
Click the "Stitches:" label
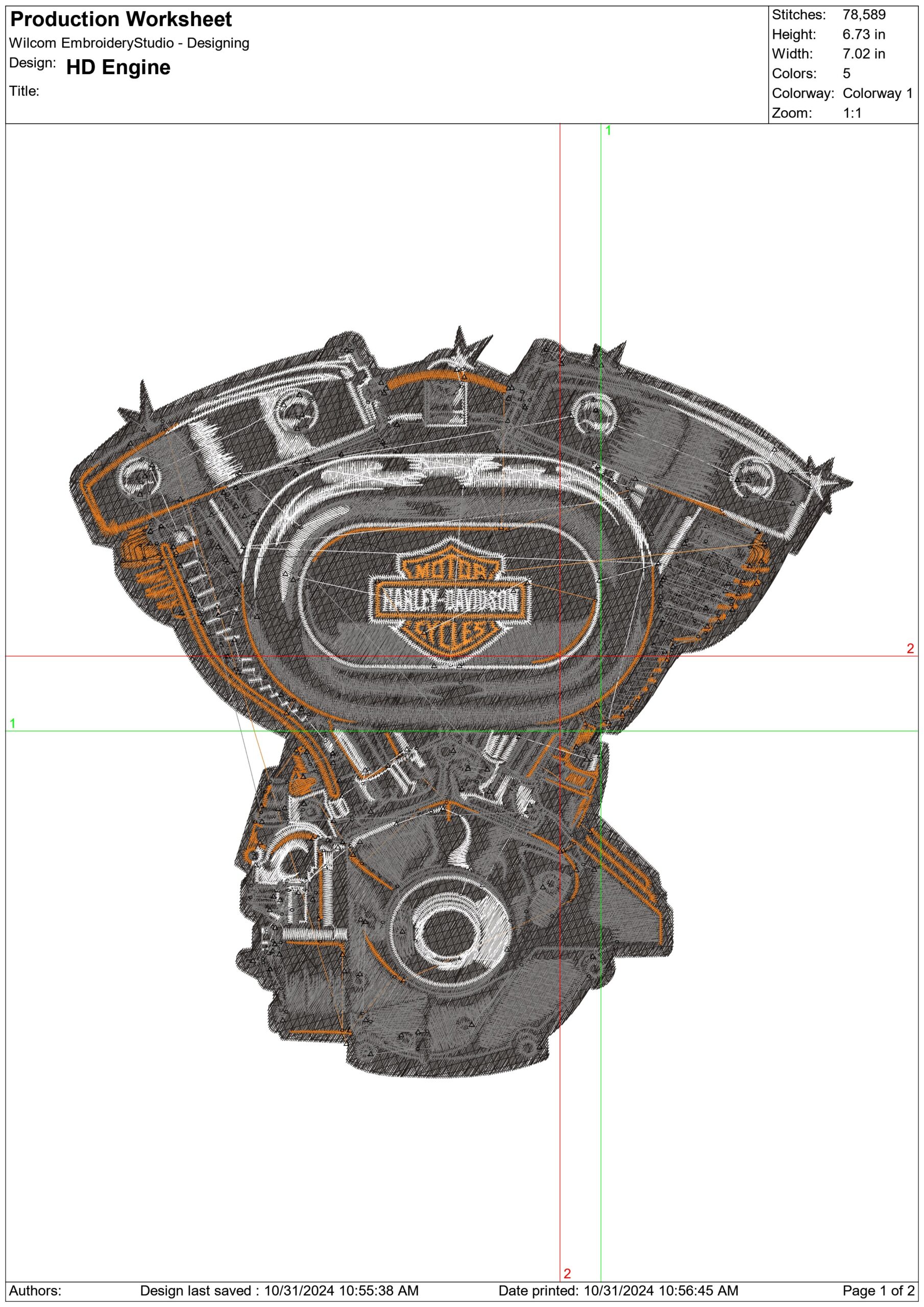point(799,15)
